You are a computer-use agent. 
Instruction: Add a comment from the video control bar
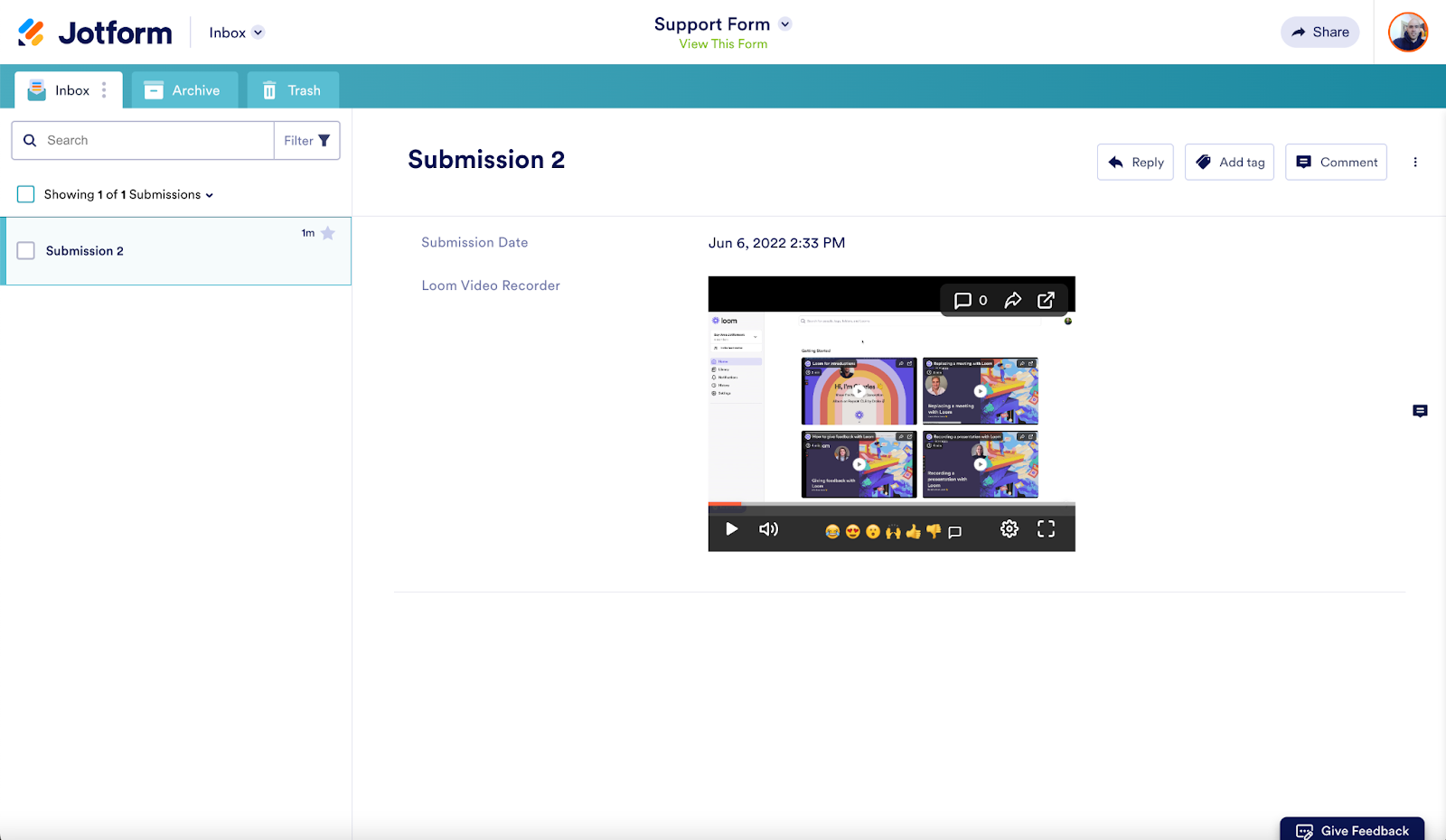tap(954, 532)
